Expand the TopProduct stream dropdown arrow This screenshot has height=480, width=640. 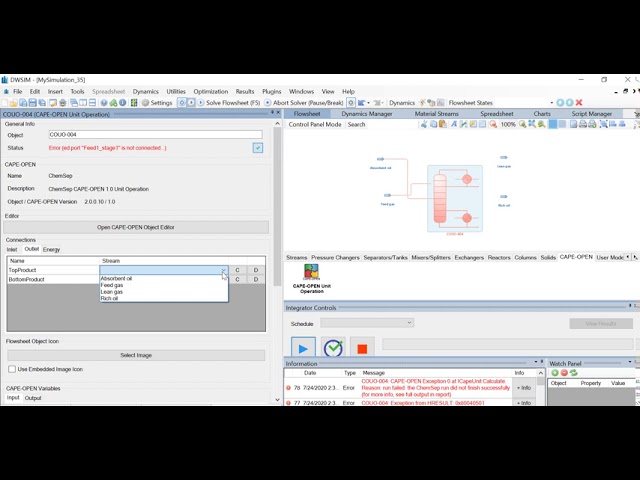(223, 270)
